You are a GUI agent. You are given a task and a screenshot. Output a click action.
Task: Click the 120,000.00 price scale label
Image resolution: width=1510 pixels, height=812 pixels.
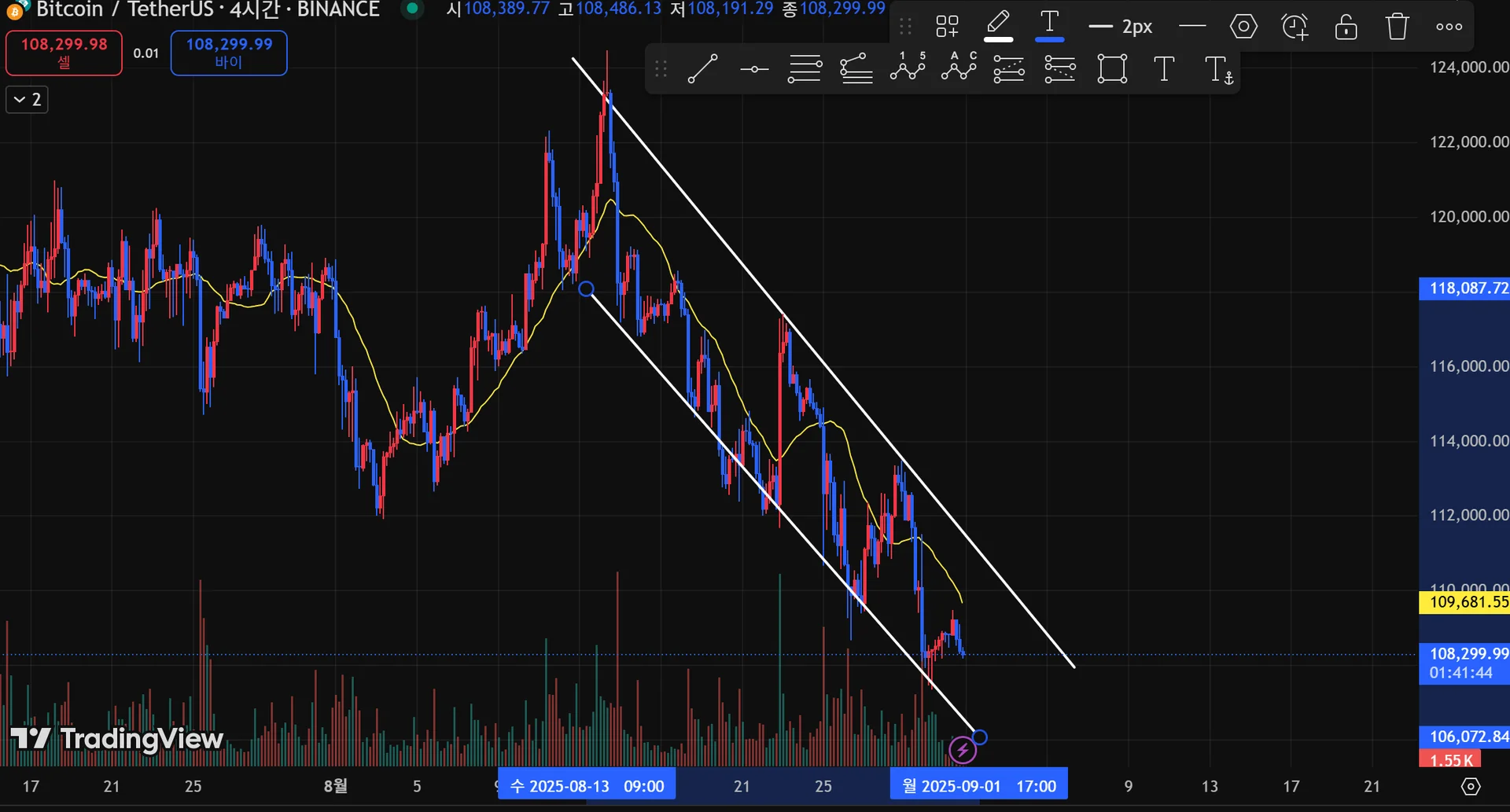tap(1469, 217)
